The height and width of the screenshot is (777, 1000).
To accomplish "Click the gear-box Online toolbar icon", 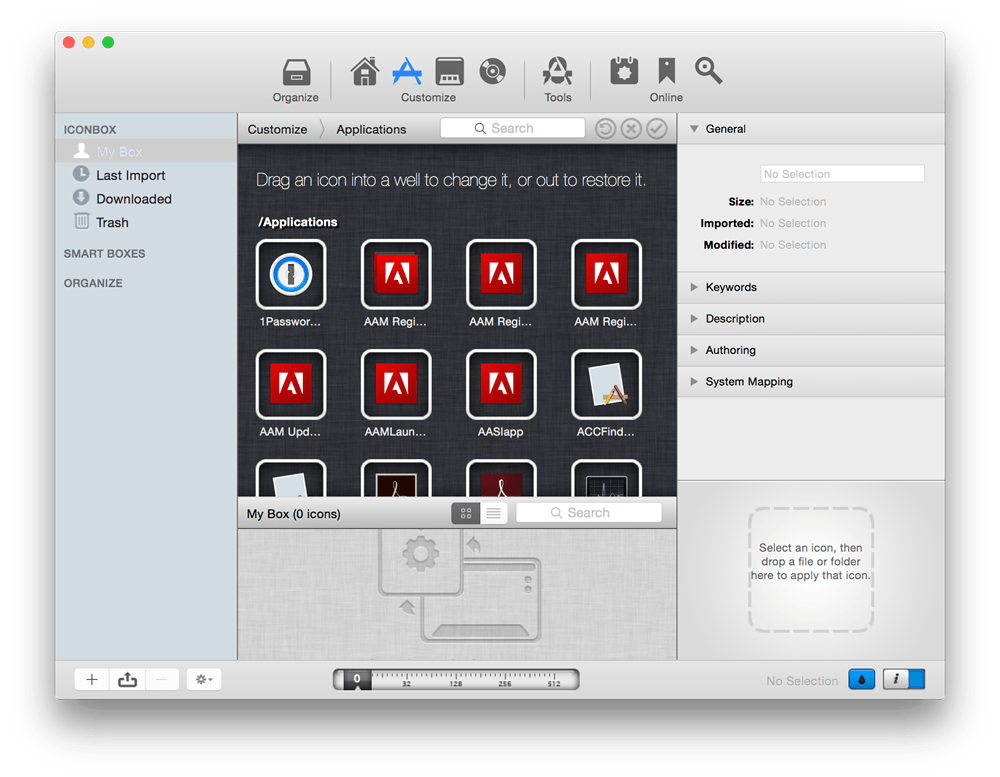I will (x=624, y=71).
